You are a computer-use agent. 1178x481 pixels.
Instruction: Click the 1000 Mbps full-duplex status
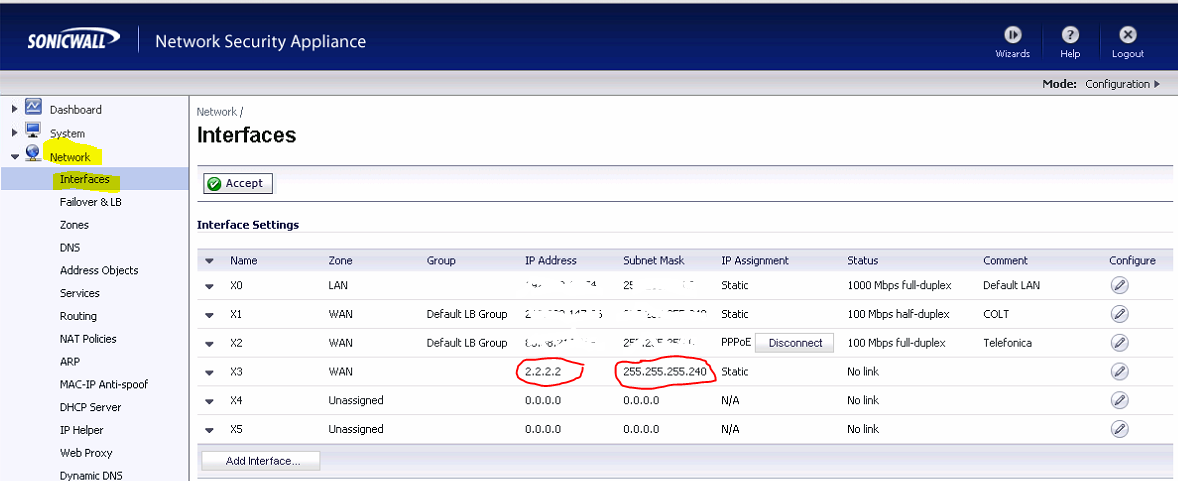tap(899, 286)
